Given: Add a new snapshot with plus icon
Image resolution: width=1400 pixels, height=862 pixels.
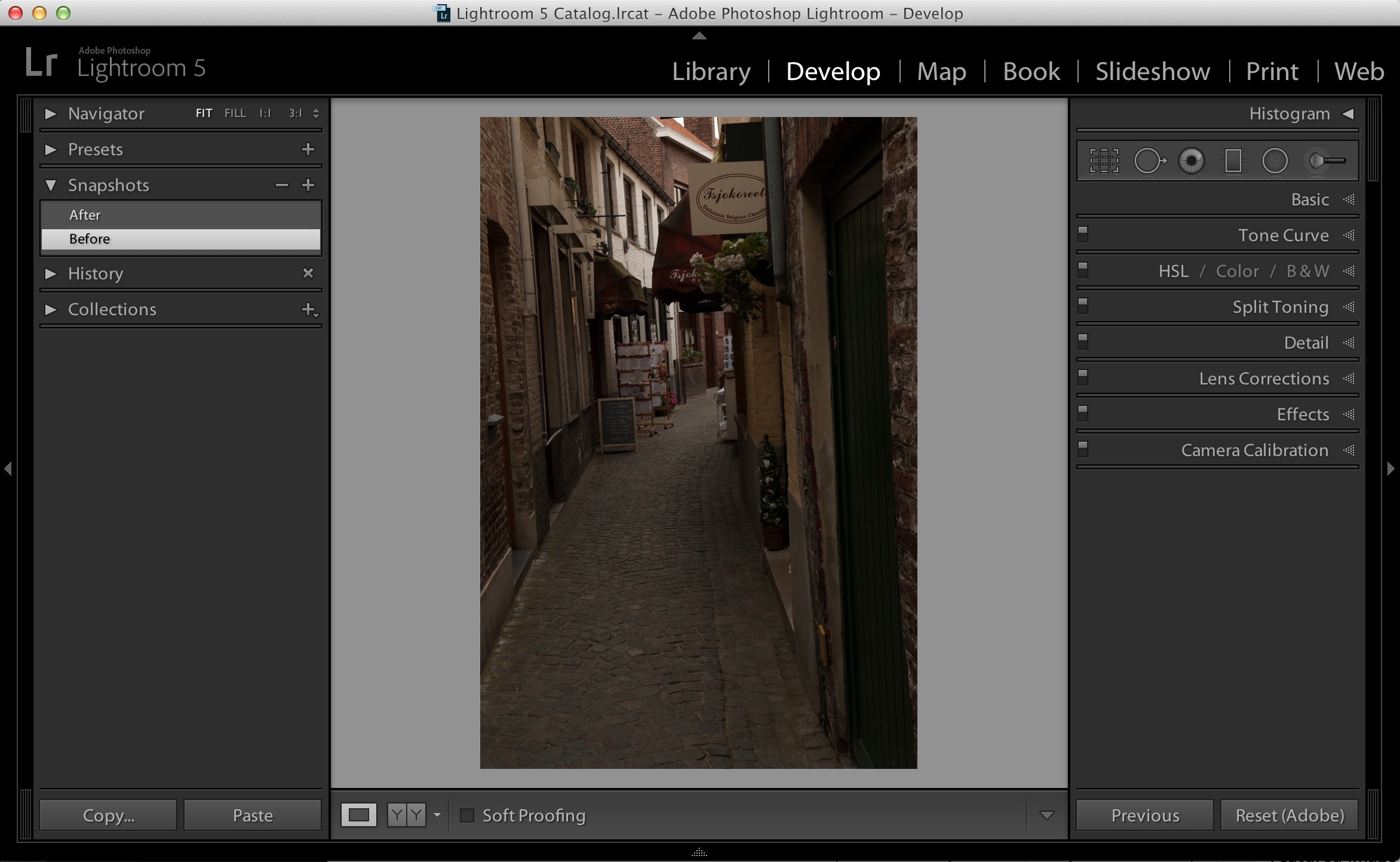Looking at the screenshot, I should pyautogui.click(x=308, y=185).
